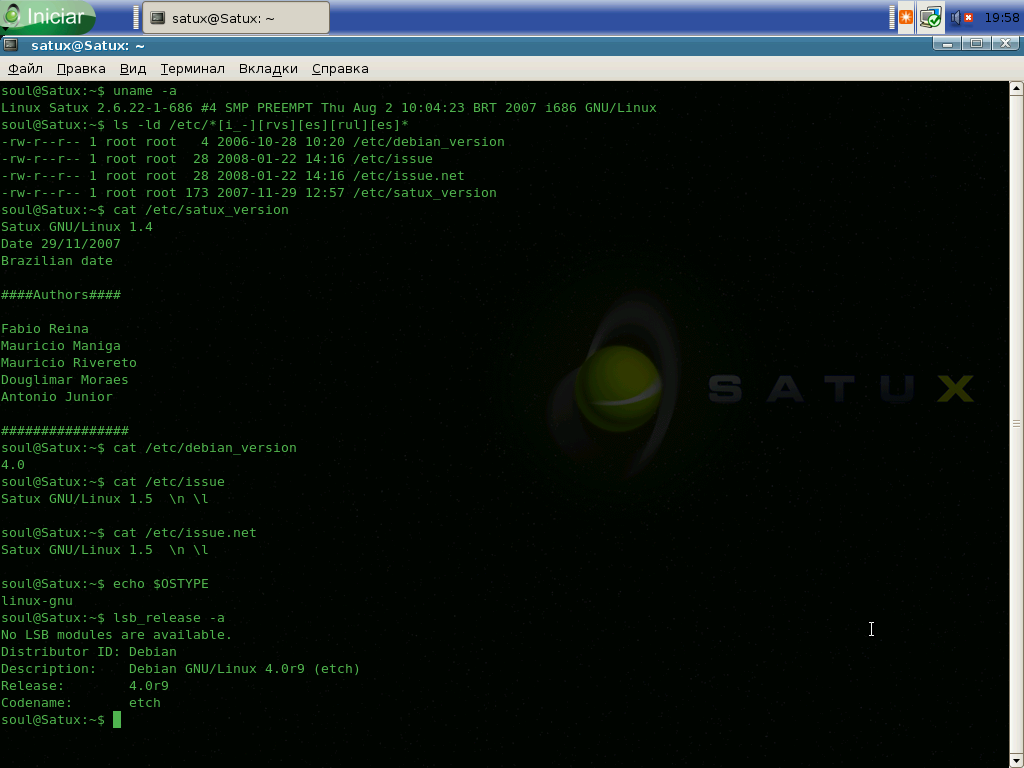
Task: Open the window menu icon in title bar
Action: (10, 45)
